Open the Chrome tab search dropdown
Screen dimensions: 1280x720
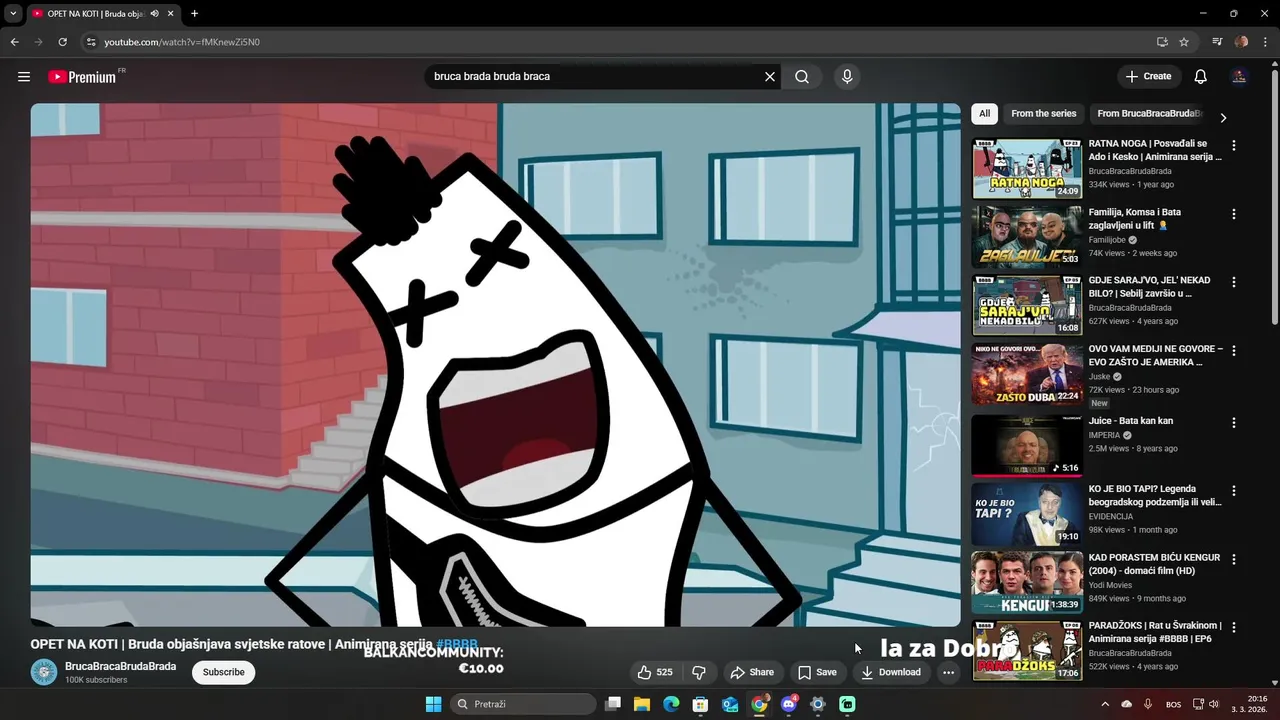click(x=13, y=14)
